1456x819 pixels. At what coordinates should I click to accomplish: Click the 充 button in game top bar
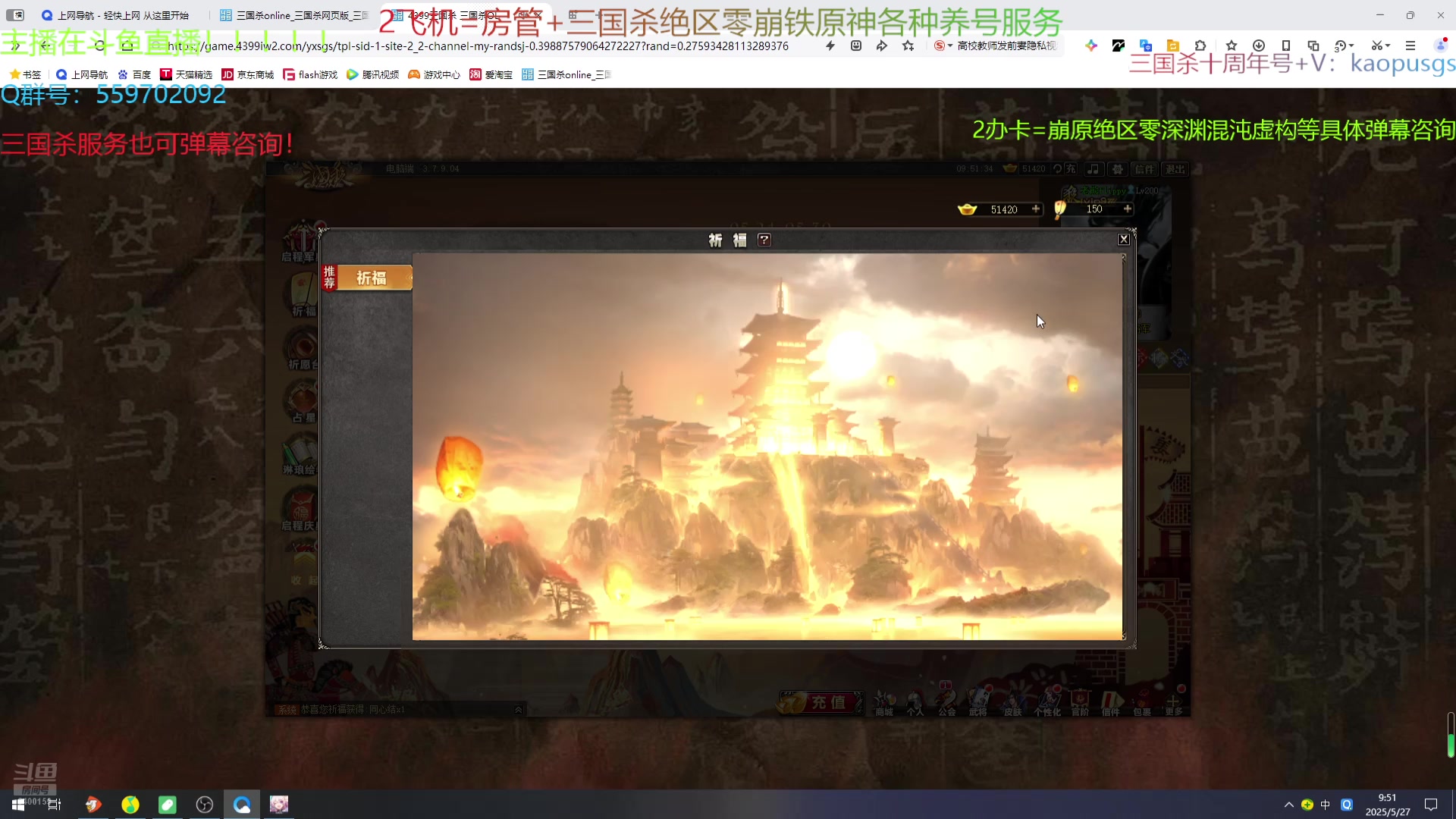coord(1071,169)
